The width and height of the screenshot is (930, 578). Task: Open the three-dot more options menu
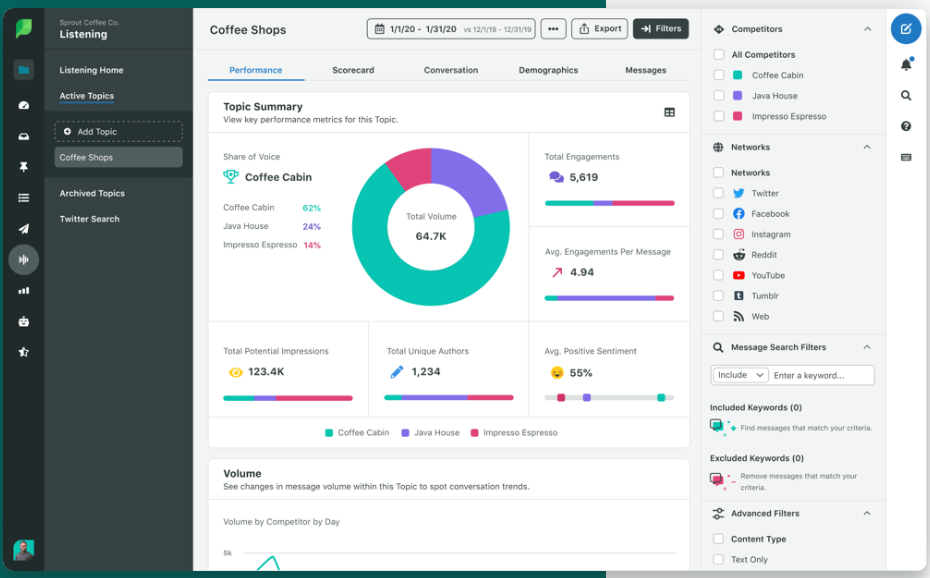pyautogui.click(x=553, y=28)
